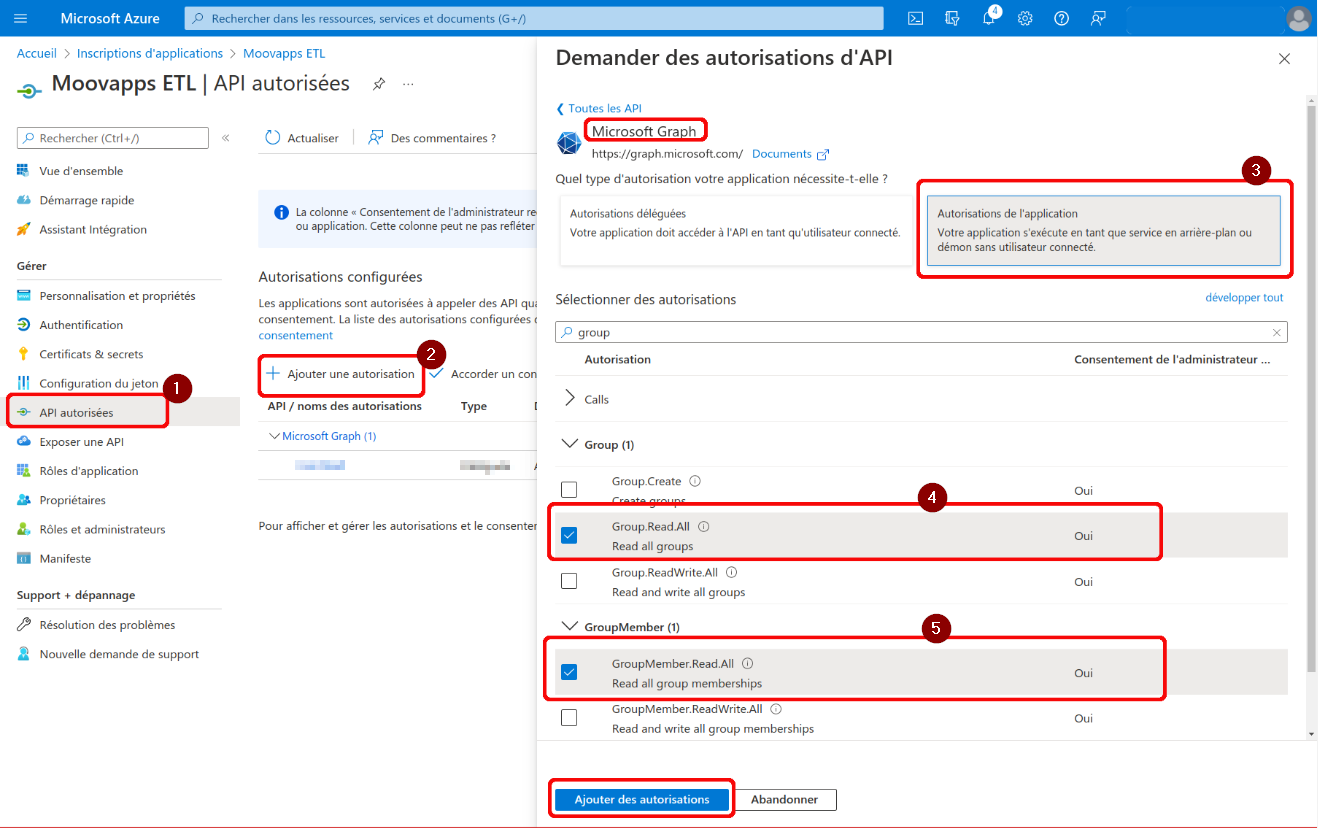Show info for GroupMember.ReadWrite.All permission
This screenshot has width=1318, height=828.
click(775, 709)
